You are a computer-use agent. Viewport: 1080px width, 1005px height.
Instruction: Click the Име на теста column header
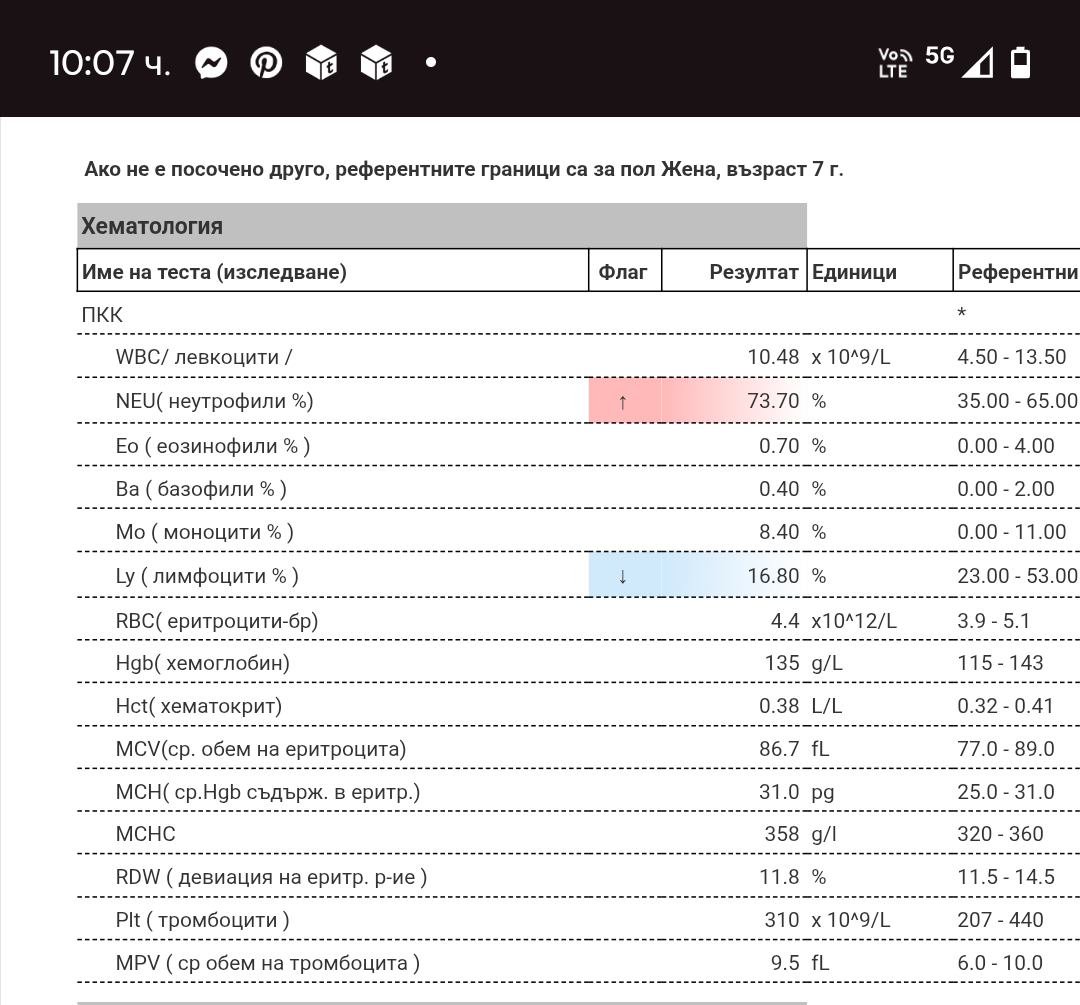214,272
